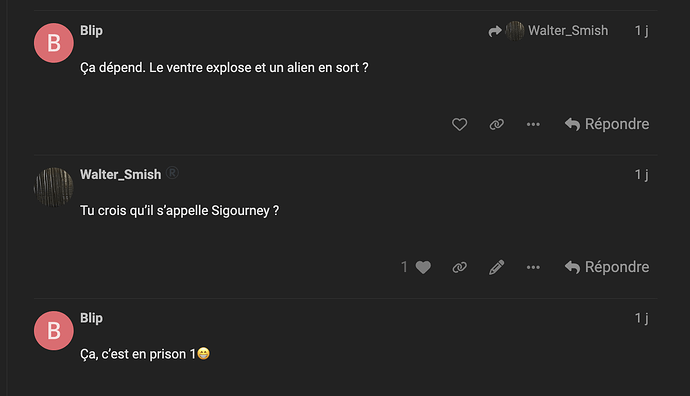Open the Blip username on the first post
The image size is (690, 396).
[x=91, y=30]
